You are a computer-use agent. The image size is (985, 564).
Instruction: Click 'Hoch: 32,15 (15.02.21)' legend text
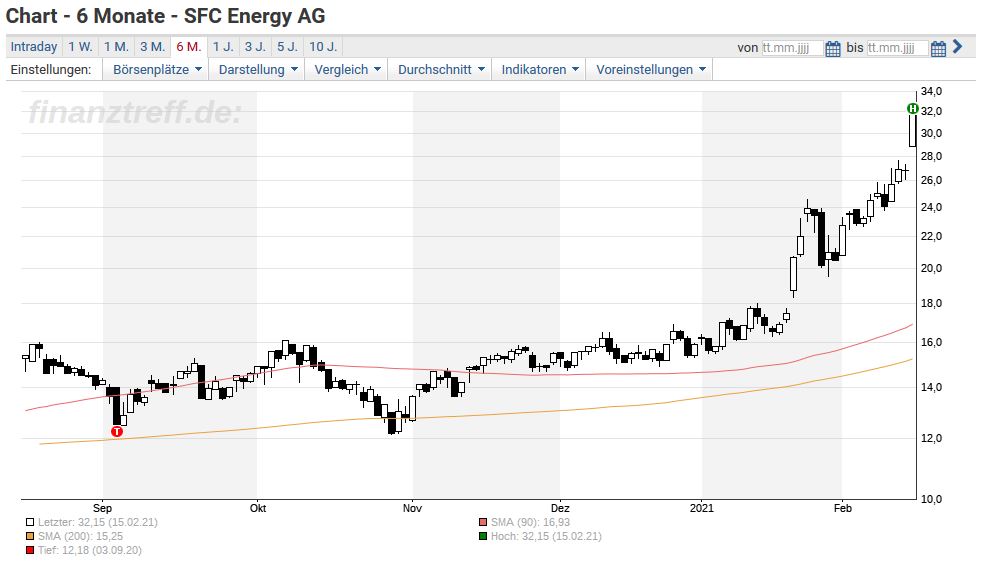[546, 536]
